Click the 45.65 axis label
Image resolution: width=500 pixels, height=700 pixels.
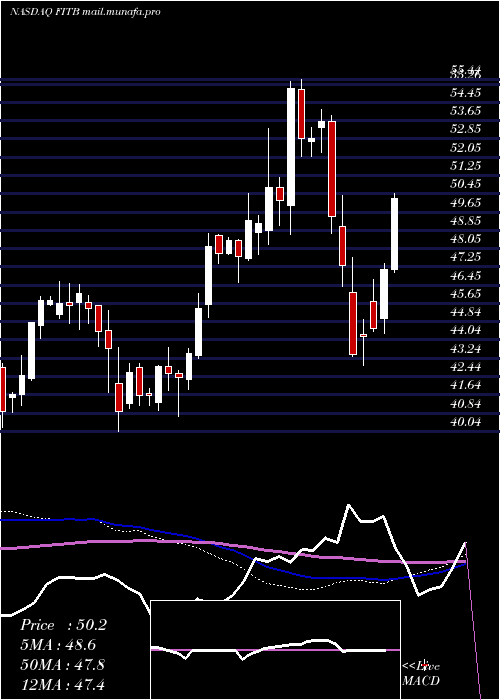(x=466, y=293)
